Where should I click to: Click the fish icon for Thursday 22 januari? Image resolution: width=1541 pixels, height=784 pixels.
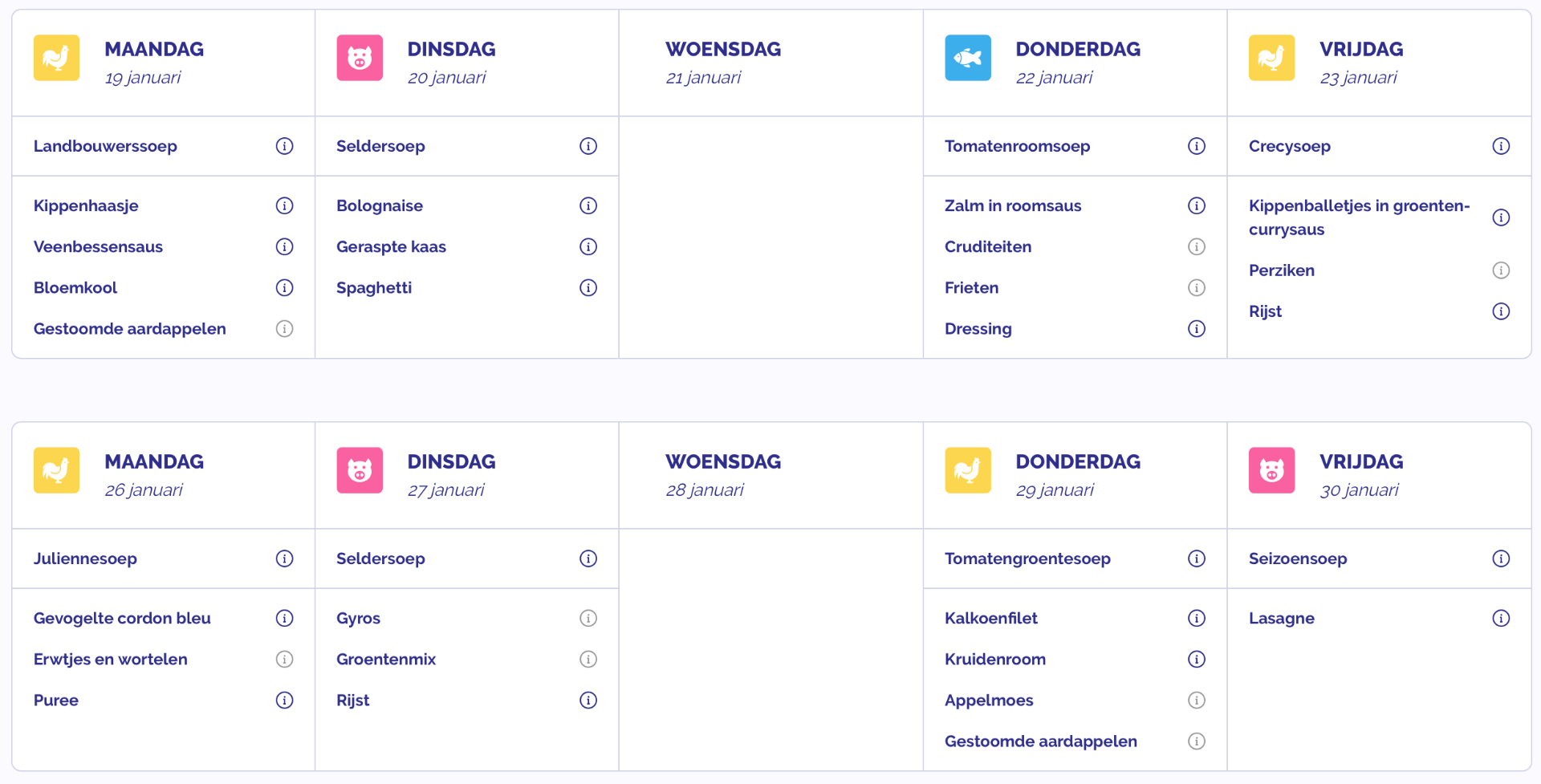[968, 58]
